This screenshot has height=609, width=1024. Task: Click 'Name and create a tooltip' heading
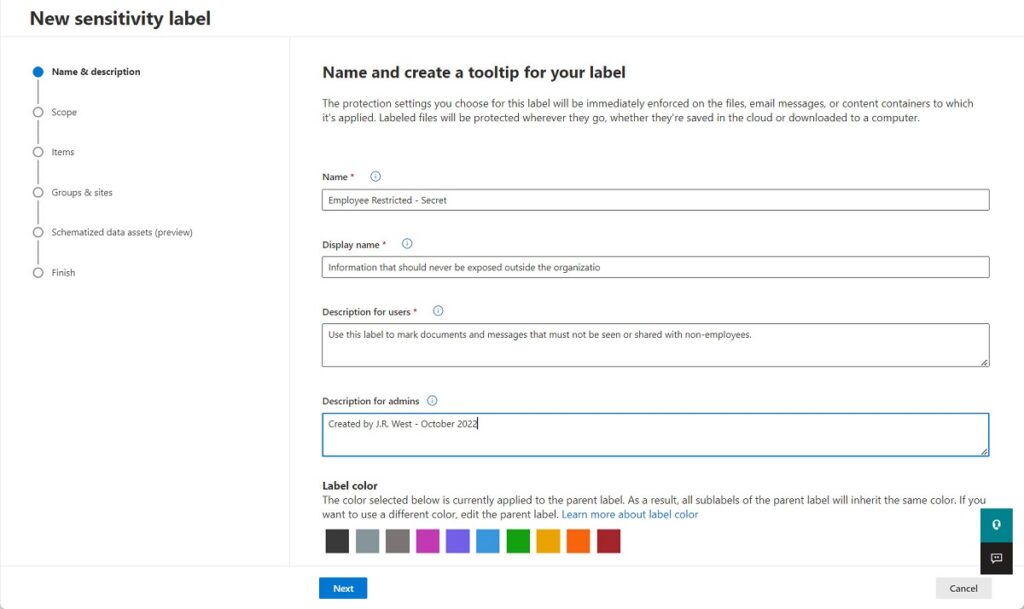coord(473,72)
